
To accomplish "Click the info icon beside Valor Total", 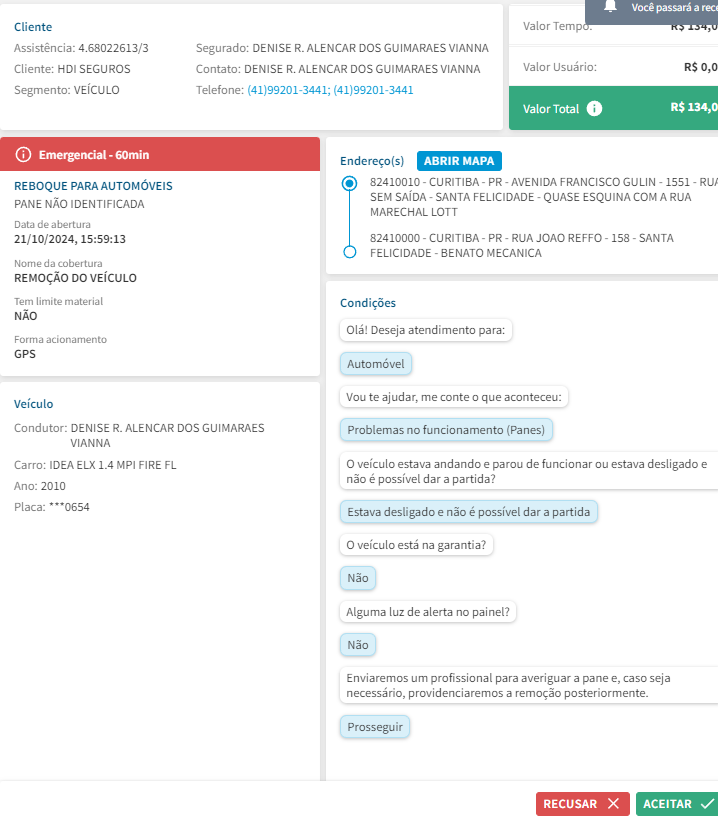I will [594, 109].
